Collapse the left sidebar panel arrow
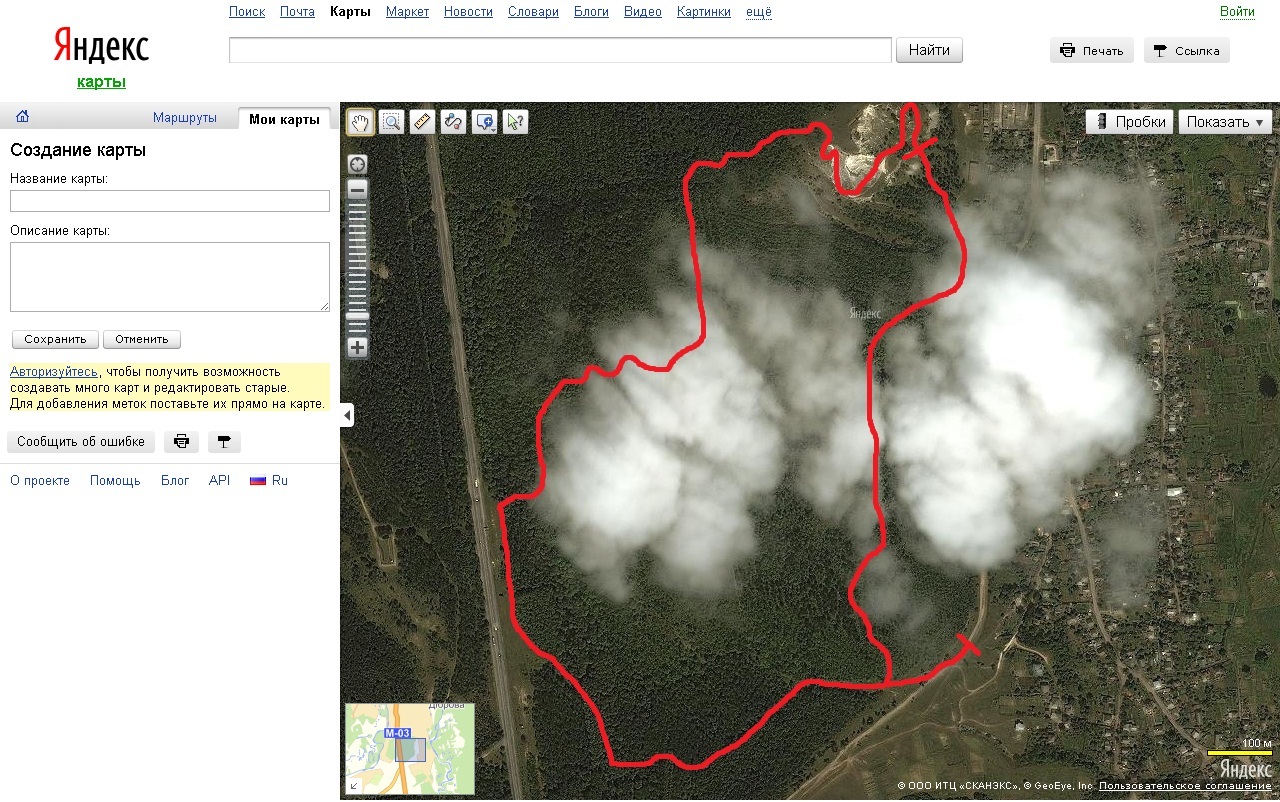The width and height of the screenshot is (1280, 802). pos(347,414)
